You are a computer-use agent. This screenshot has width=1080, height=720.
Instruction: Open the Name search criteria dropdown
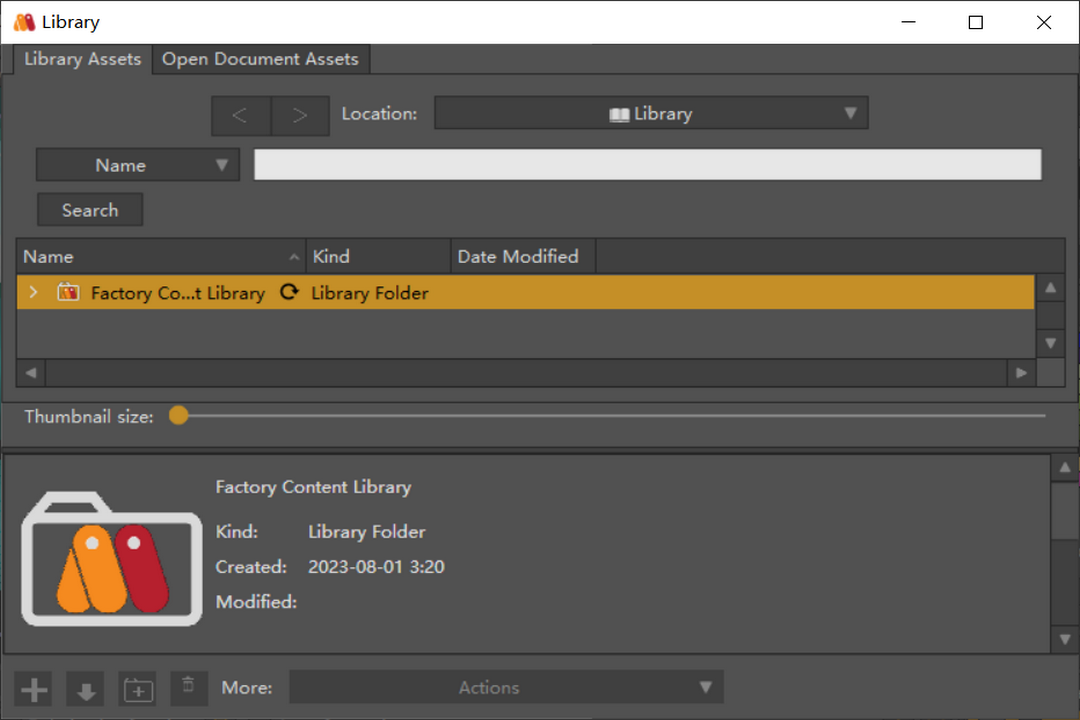[x=138, y=165]
